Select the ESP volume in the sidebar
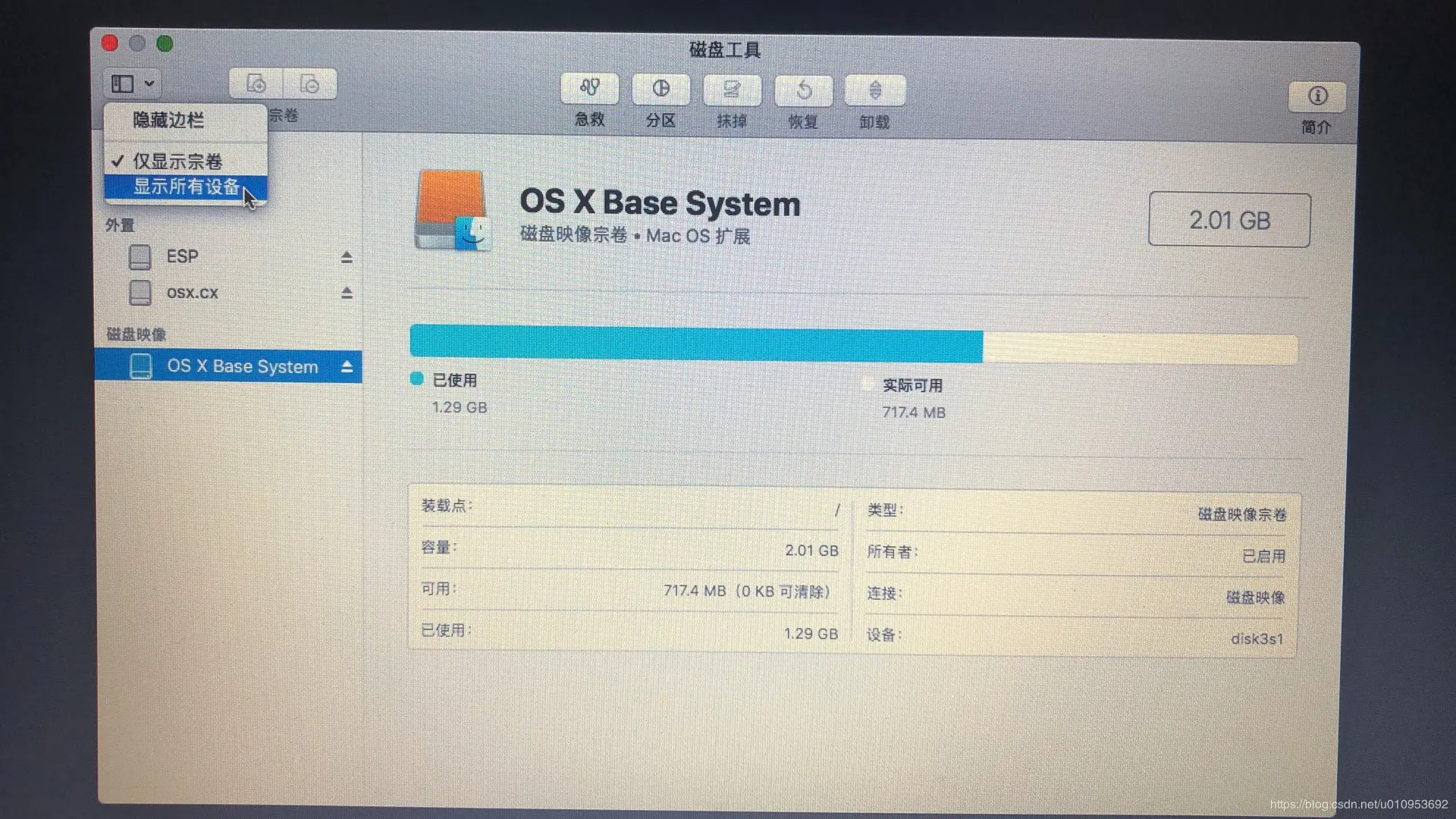 click(228, 257)
